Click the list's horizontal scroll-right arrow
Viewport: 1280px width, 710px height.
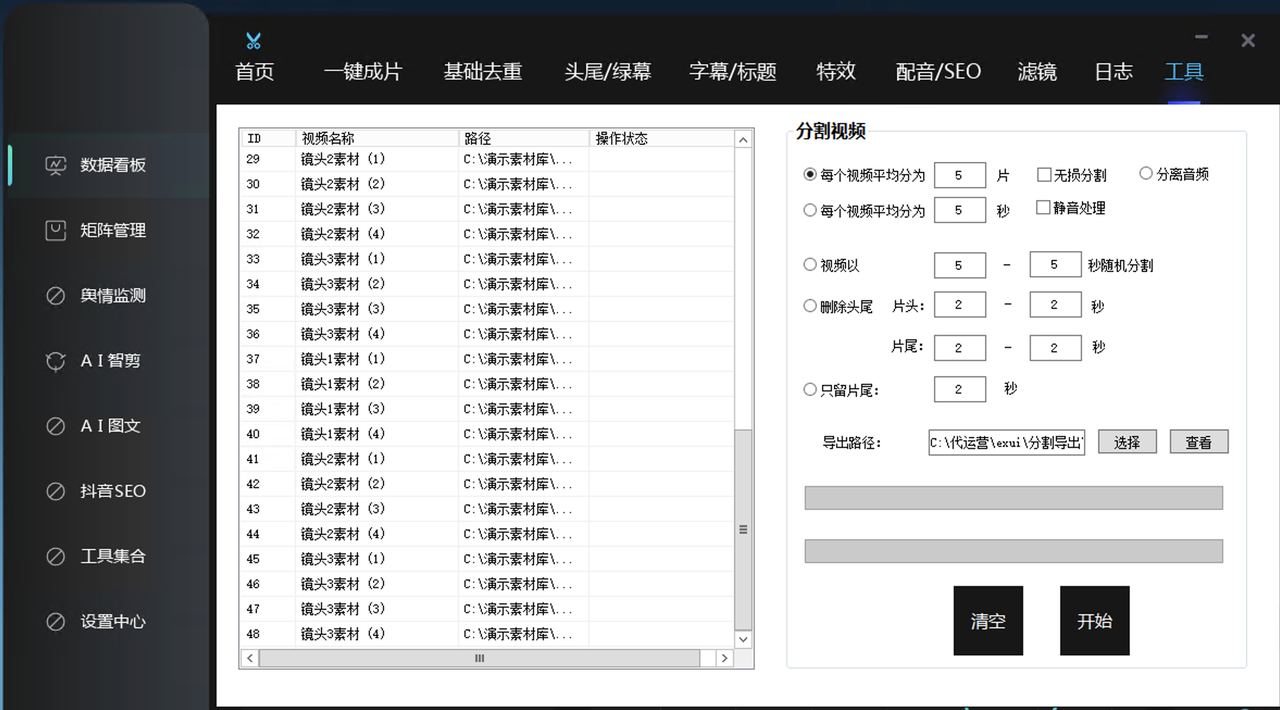click(724, 658)
